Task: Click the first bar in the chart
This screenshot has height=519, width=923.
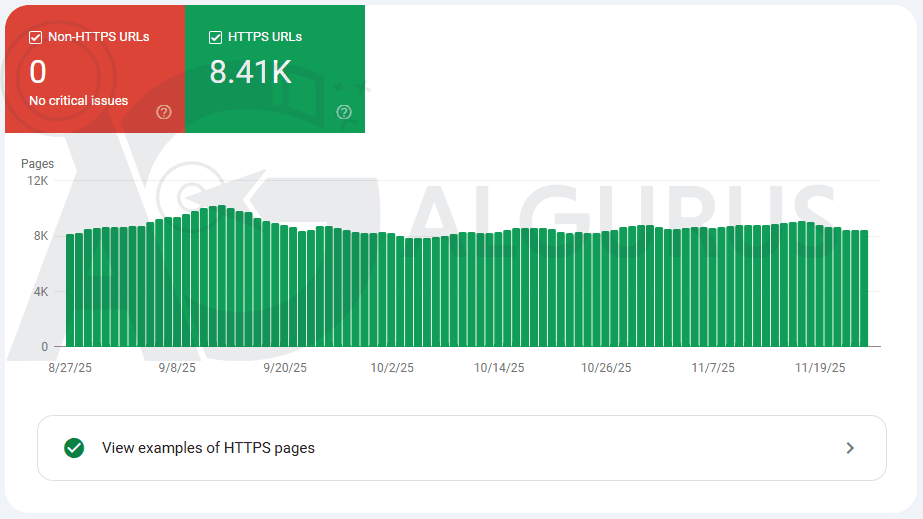Action: pos(70,291)
